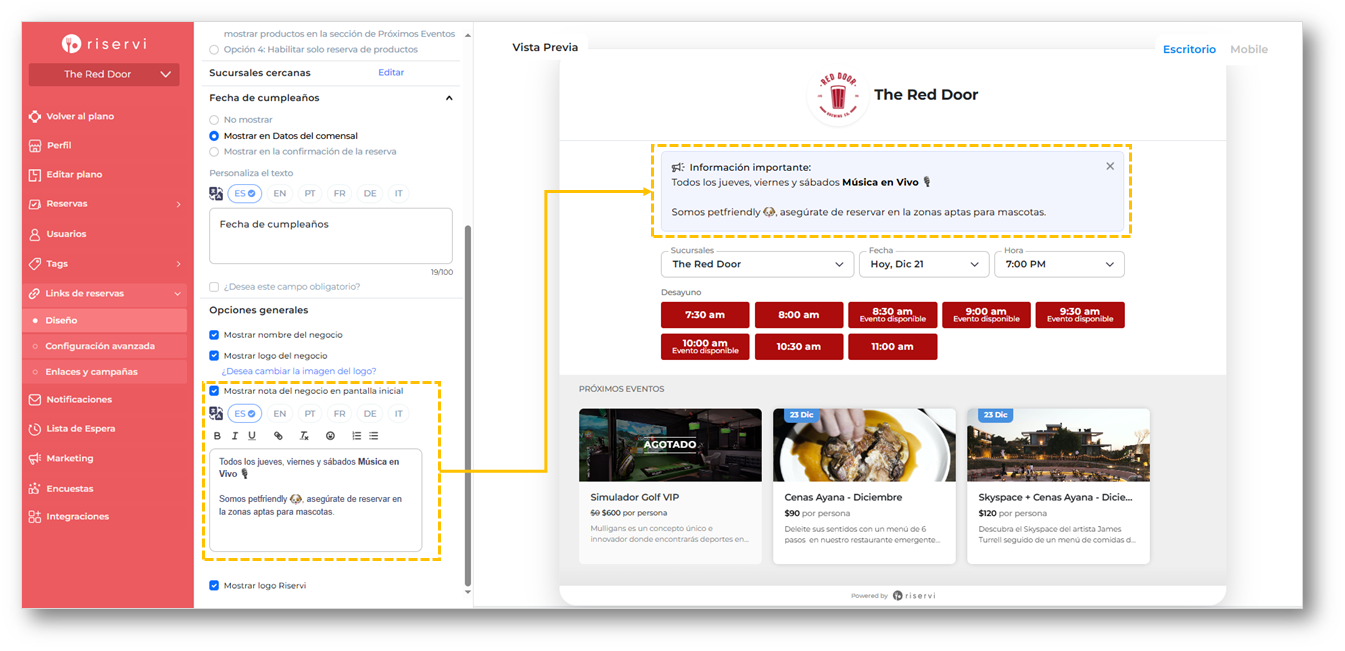Click the ¿Desea cambiar la imagen del logo? link
The image size is (1345, 651).
[299, 371]
